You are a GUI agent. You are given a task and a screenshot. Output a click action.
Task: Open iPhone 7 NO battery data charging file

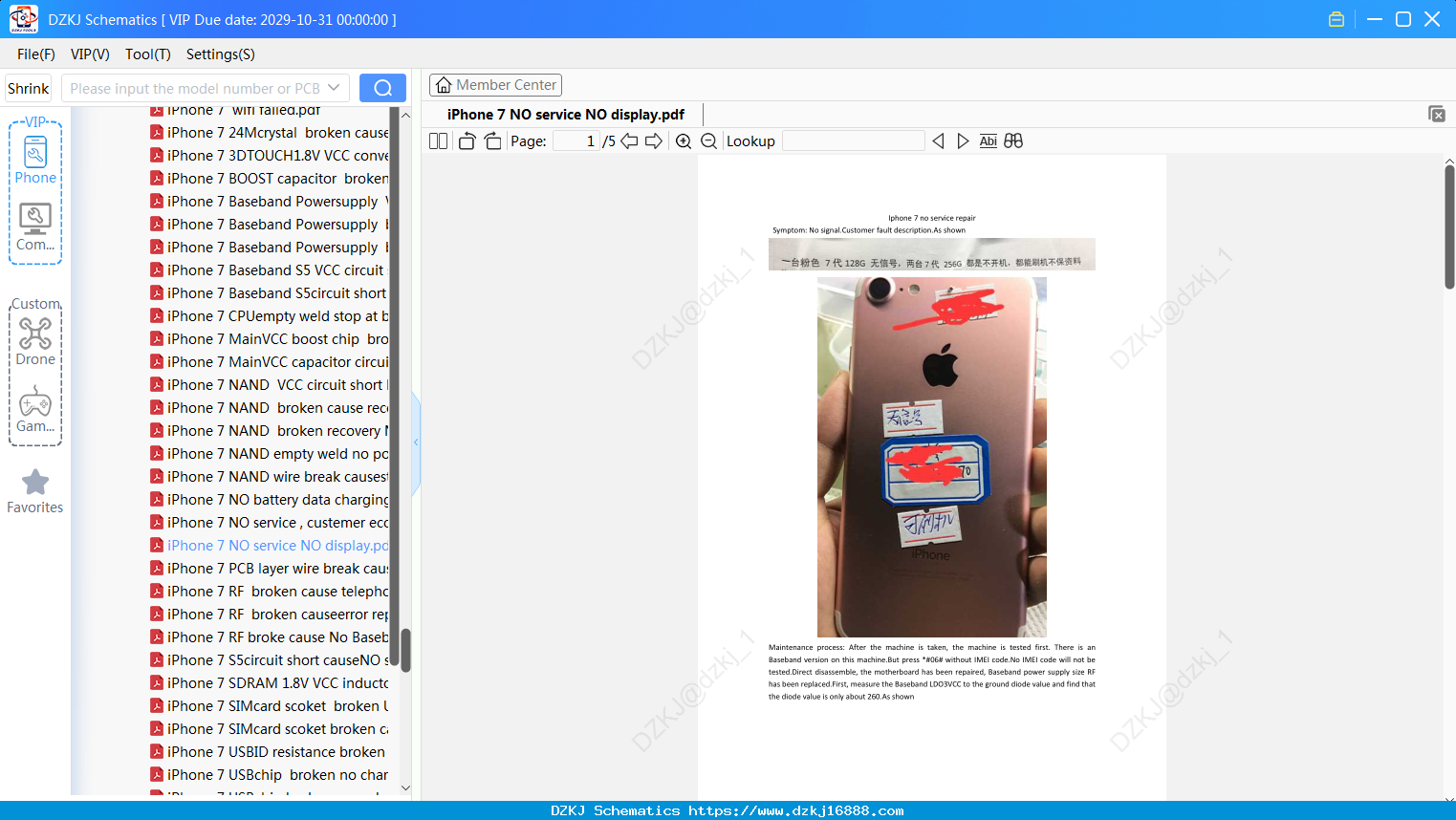tap(270, 500)
